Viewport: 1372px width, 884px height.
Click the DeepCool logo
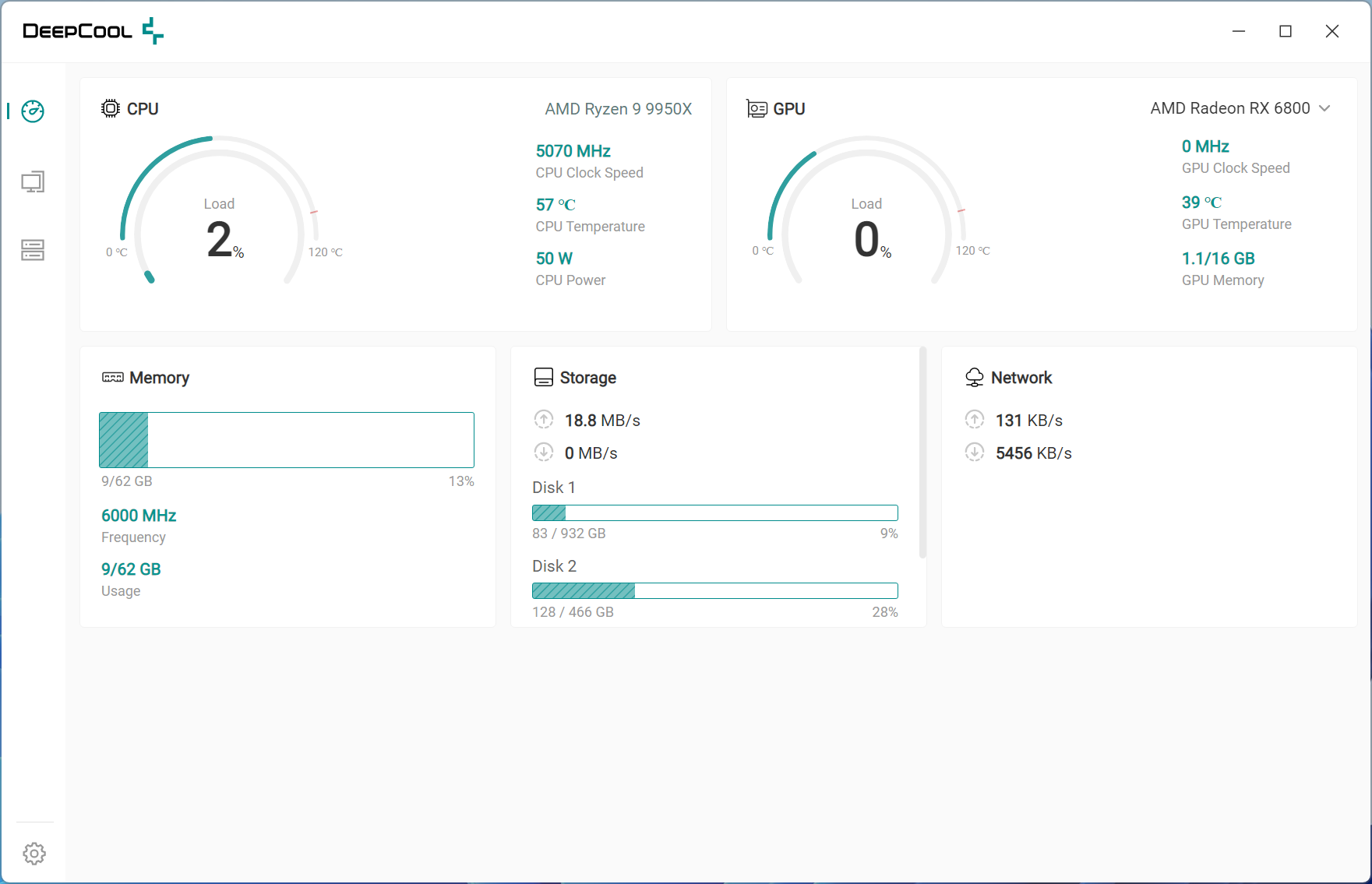[93, 31]
